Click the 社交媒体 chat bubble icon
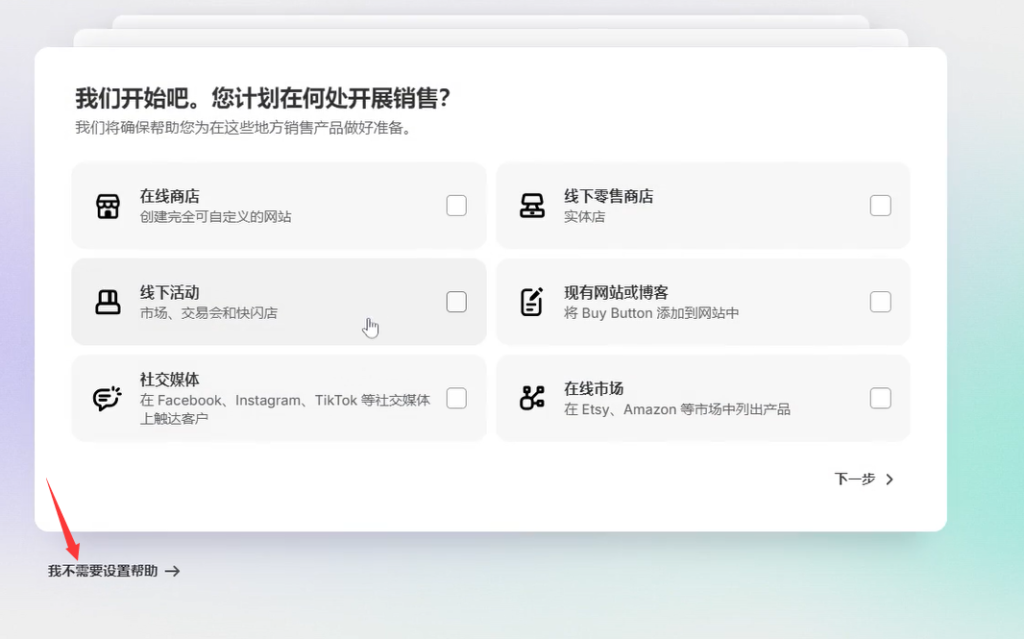The width and height of the screenshot is (1024, 639). [x=107, y=398]
